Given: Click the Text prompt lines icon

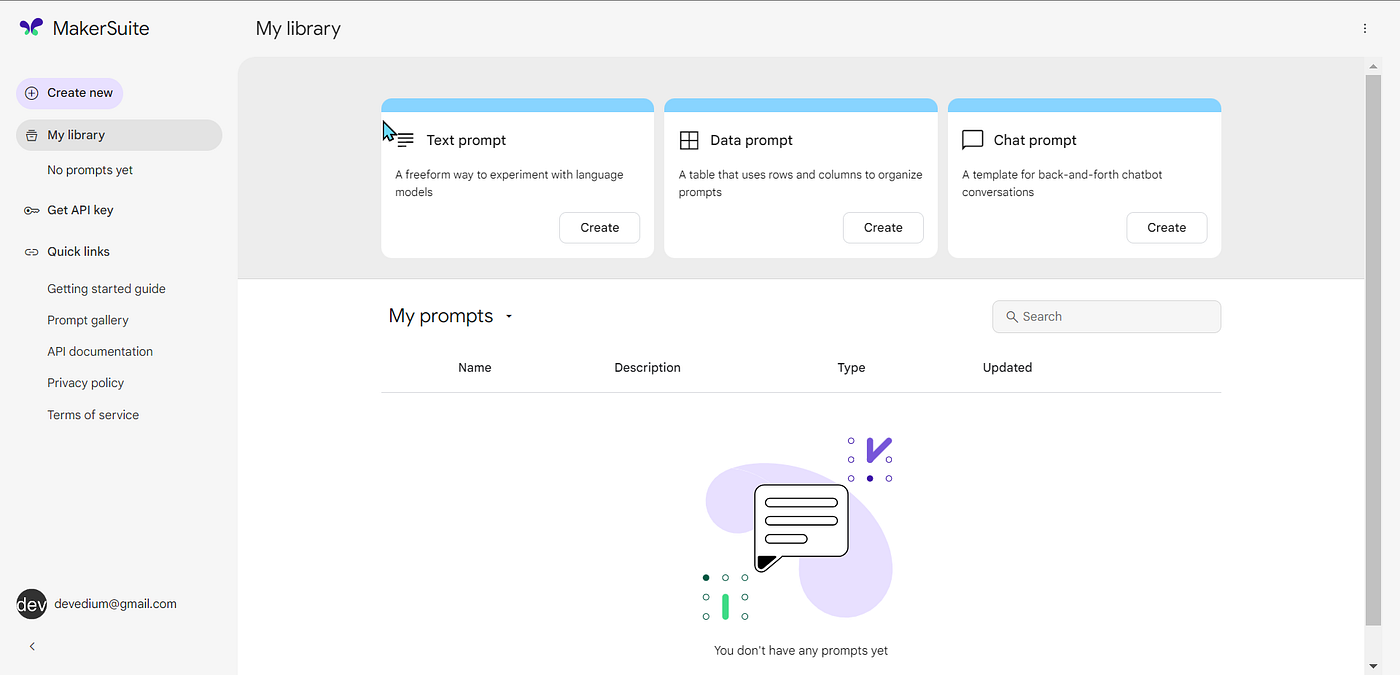Looking at the screenshot, I should pyautogui.click(x=405, y=141).
